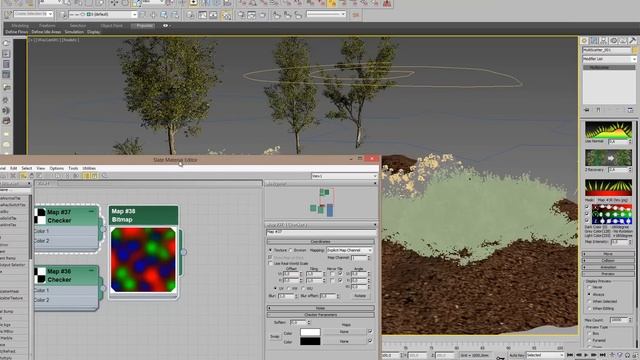Open Tools menu in Slate Material Editor
This screenshot has height=360, width=640.
coord(73,168)
